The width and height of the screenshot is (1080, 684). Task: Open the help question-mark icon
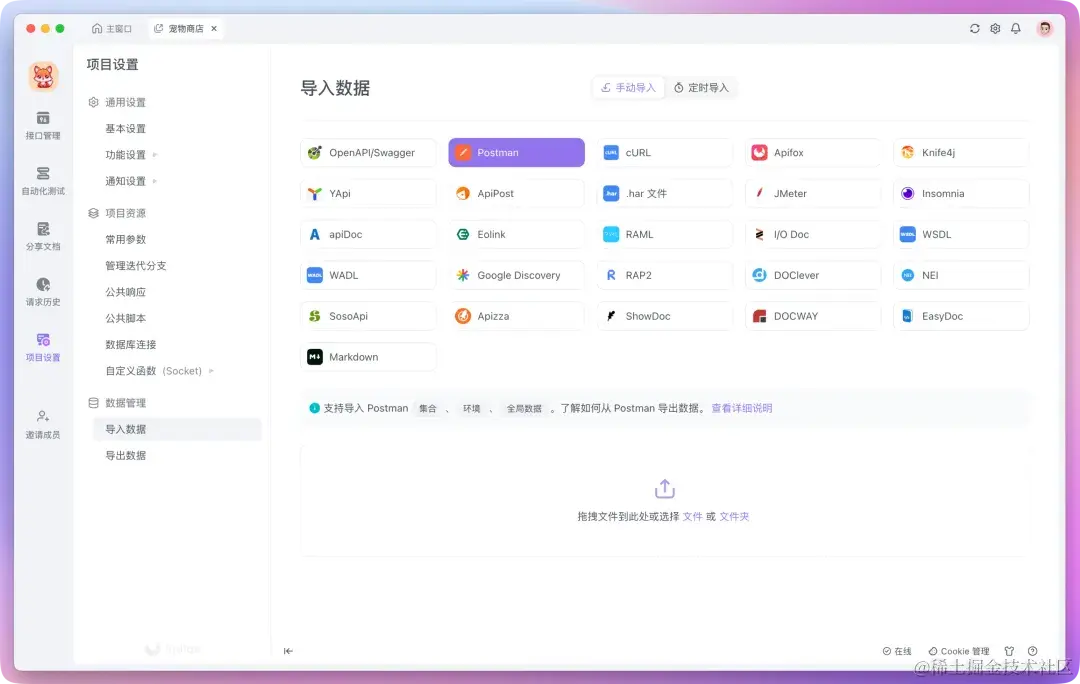[1032, 650]
